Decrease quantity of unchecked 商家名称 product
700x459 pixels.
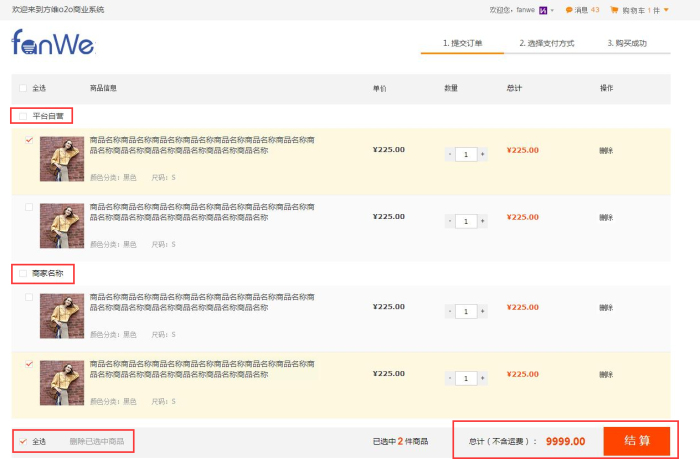point(450,312)
